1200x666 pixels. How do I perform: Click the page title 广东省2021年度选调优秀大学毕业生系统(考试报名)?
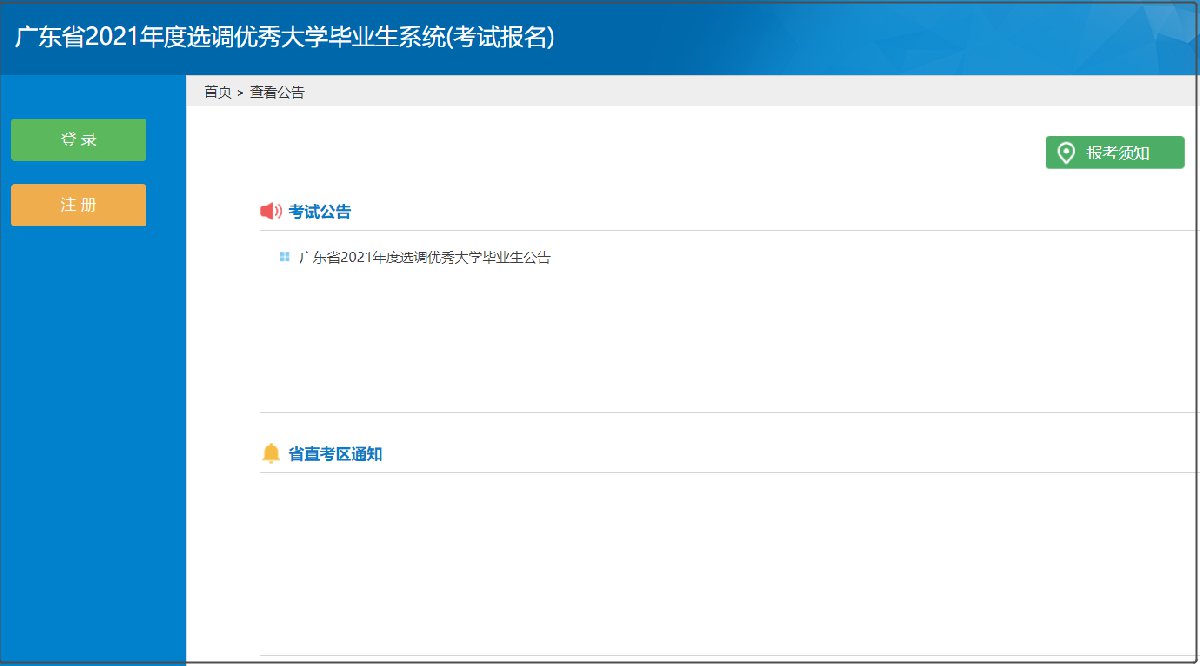point(285,37)
